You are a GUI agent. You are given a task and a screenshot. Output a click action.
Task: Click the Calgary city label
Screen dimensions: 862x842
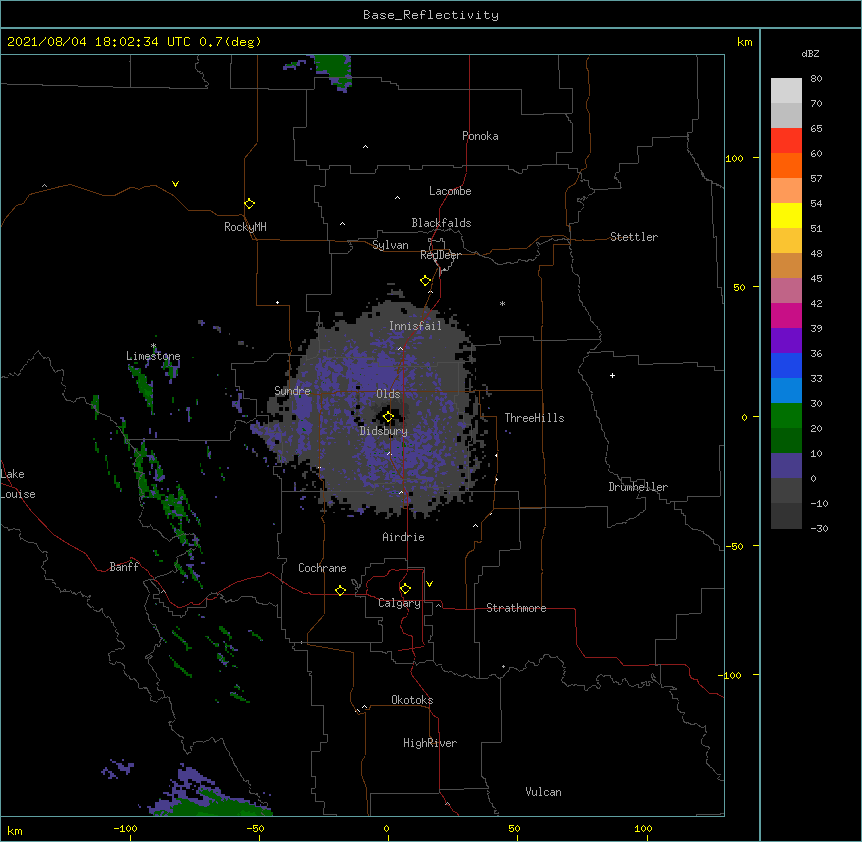click(399, 603)
